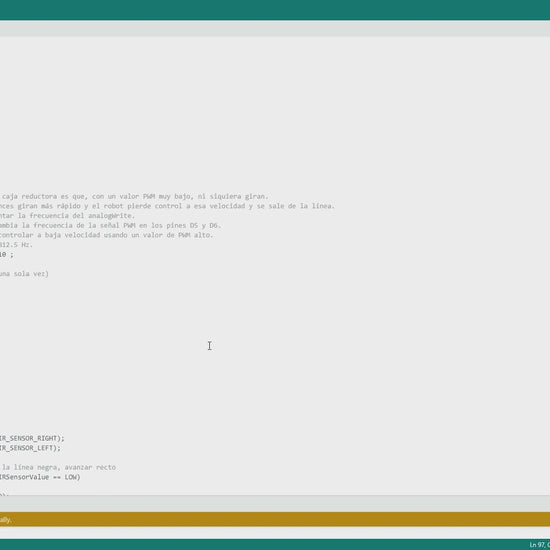Place cursor on 'se sale de la línea.' comment
This screenshot has height=550, width=550.
296,206
